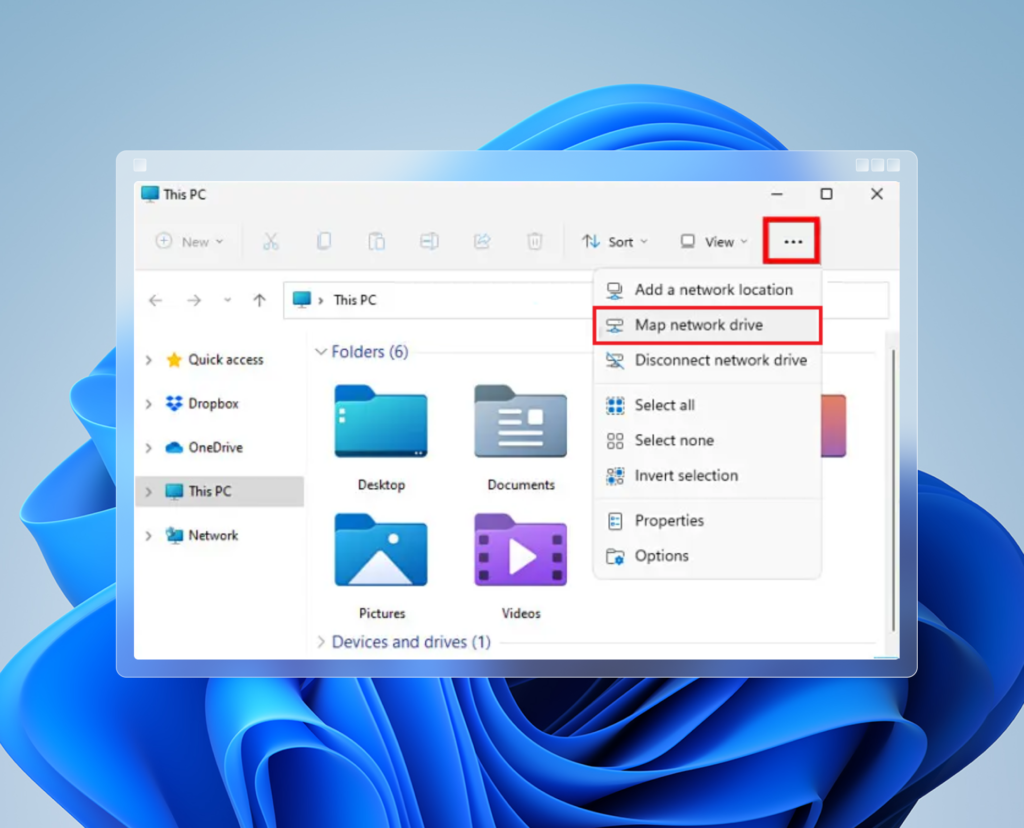Image resolution: width=1024 pixels, height=828 pixels.
Task: Open the New dropdown button
Action: [x=190, y=242]
